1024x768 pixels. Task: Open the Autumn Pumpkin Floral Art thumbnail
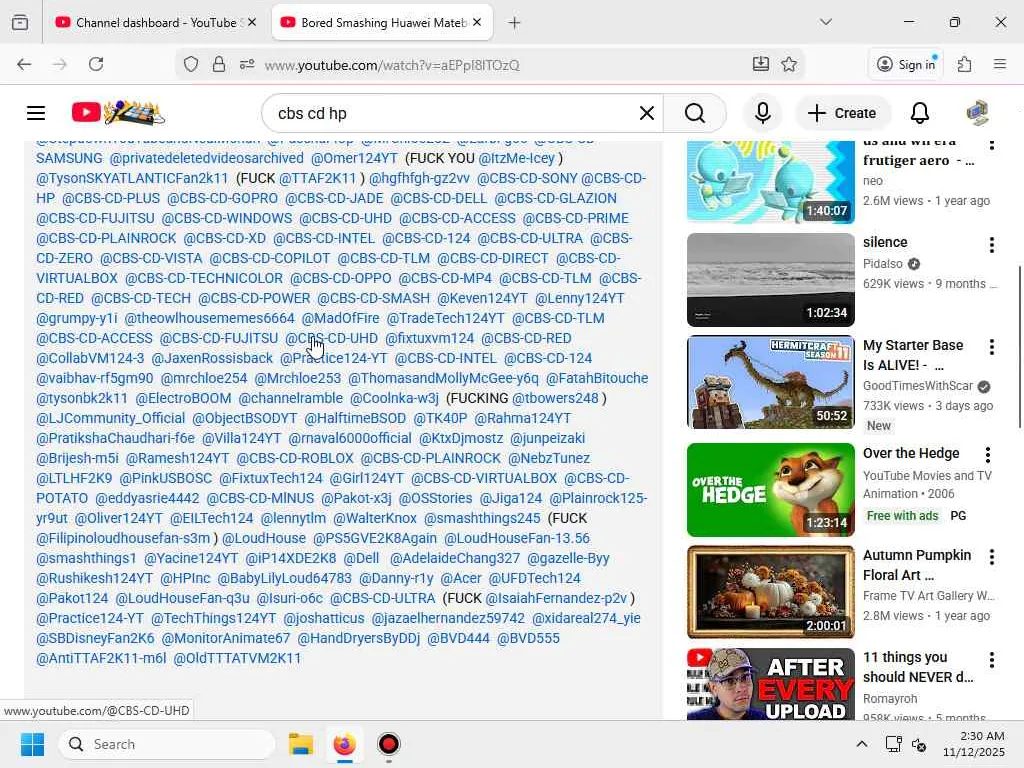click(771, 592)
